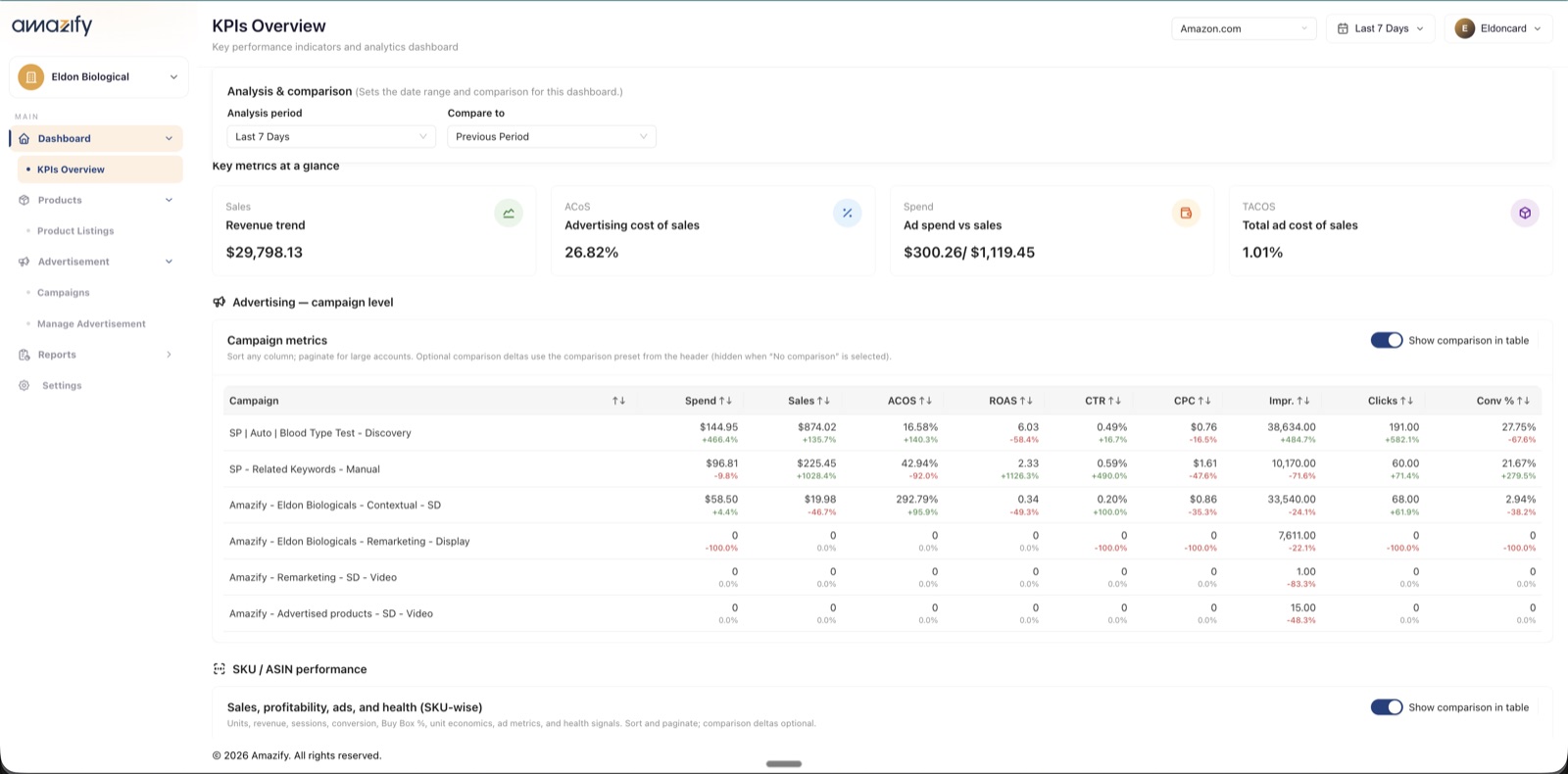This screenshot has width=1568, height=774.
Task: Click the $300.26/ $1,119.45 spend value
Action: click(969, 252)
